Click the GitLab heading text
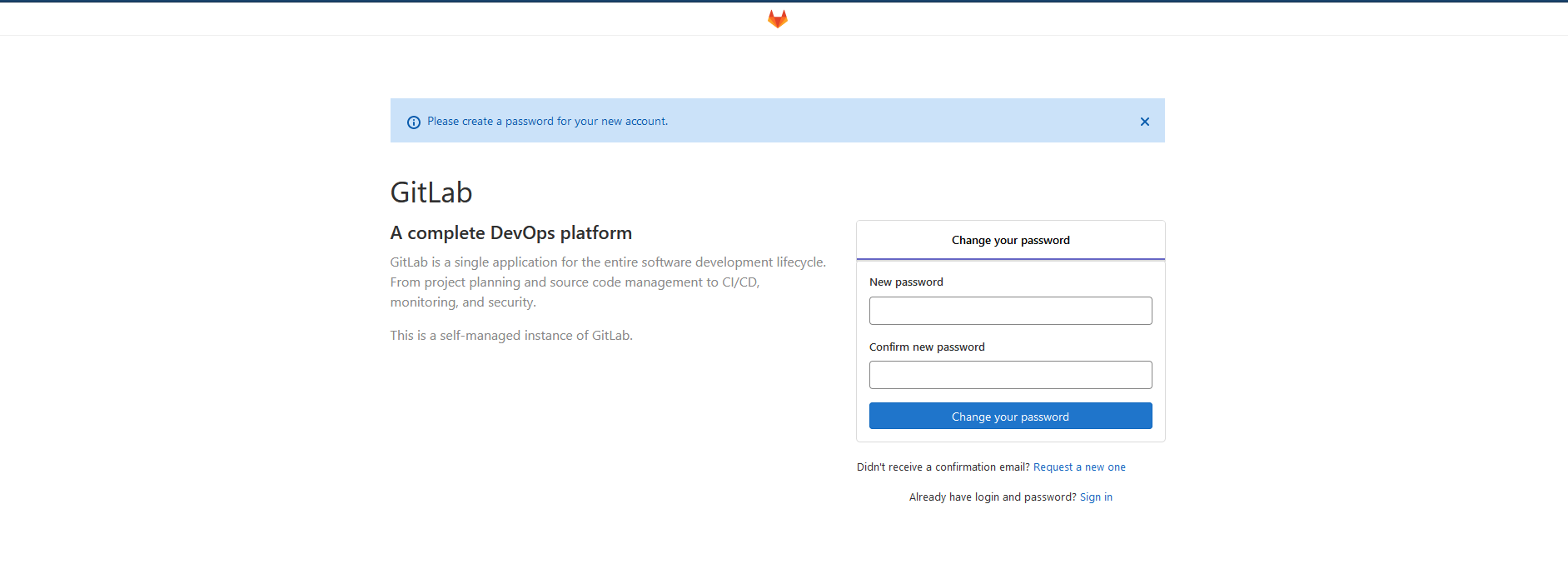Image resolution: width=1568 pixels, height=584 pixels. point(431,192)
